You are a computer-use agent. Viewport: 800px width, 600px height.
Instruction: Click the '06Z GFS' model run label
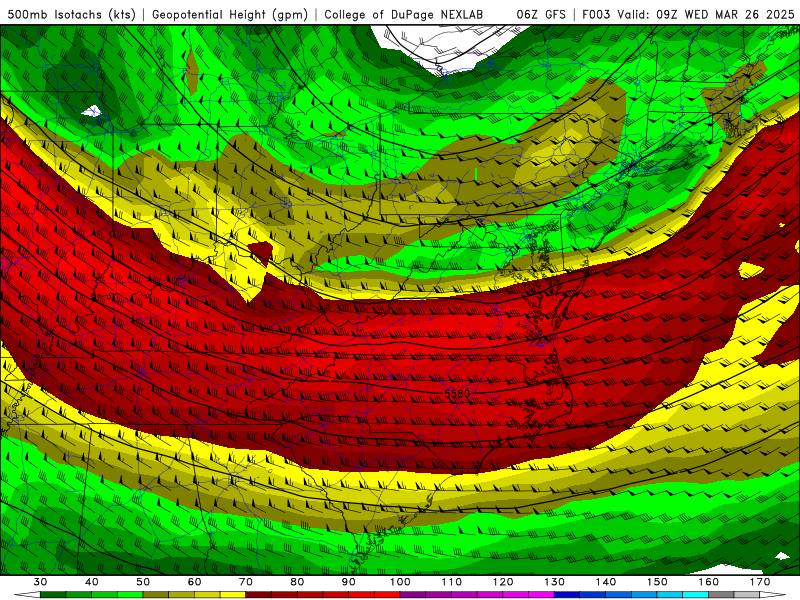[x=541, y=14]
